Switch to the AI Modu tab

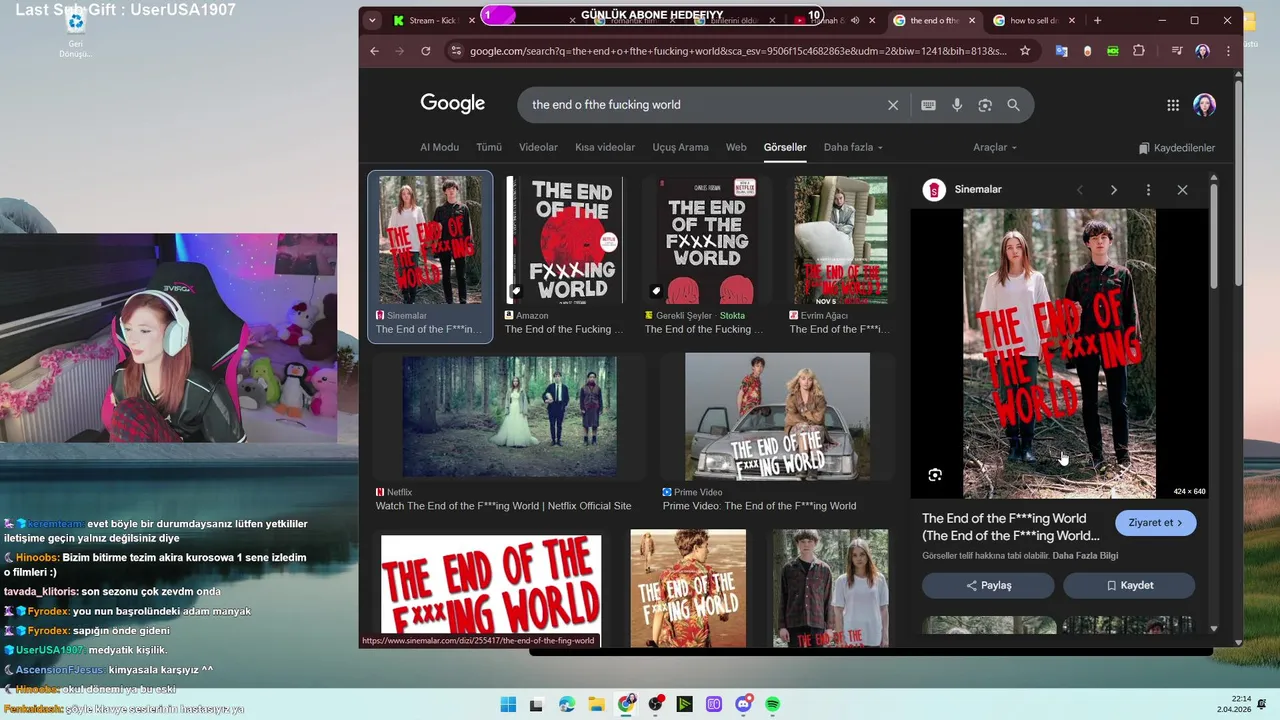(x=439, y=147)
